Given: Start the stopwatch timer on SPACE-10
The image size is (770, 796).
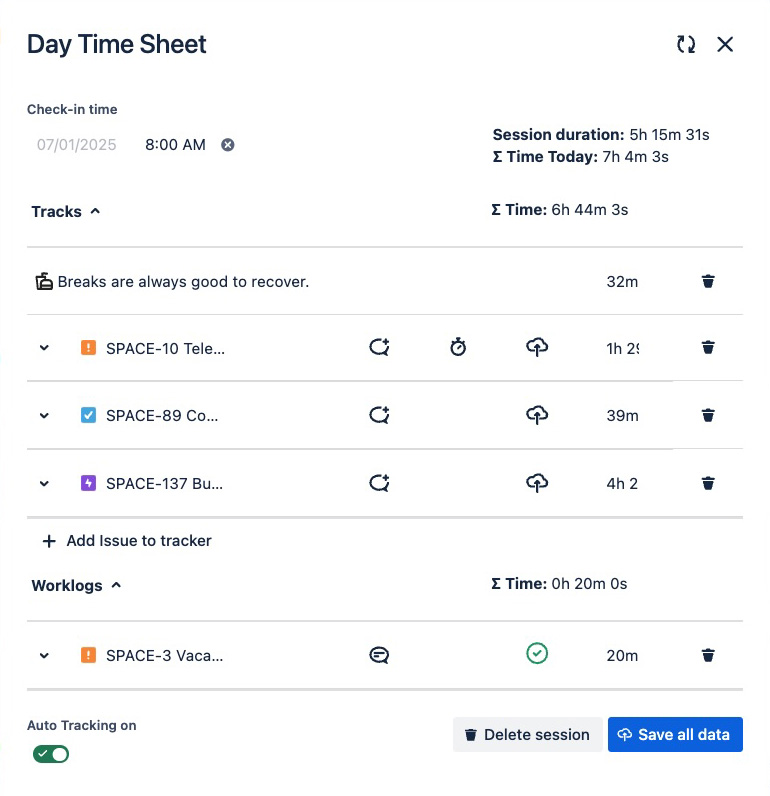Looking at the screenshot, I should 458,348.
